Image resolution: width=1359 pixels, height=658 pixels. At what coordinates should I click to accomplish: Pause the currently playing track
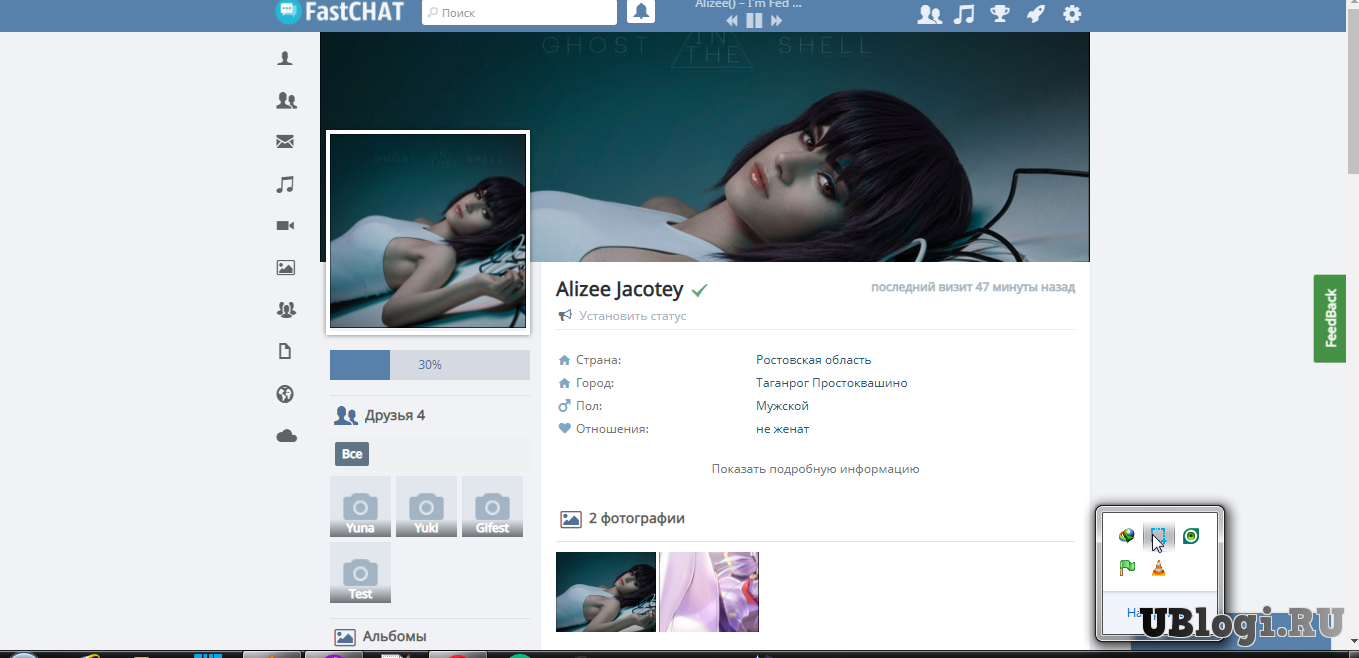coord(754,20)
